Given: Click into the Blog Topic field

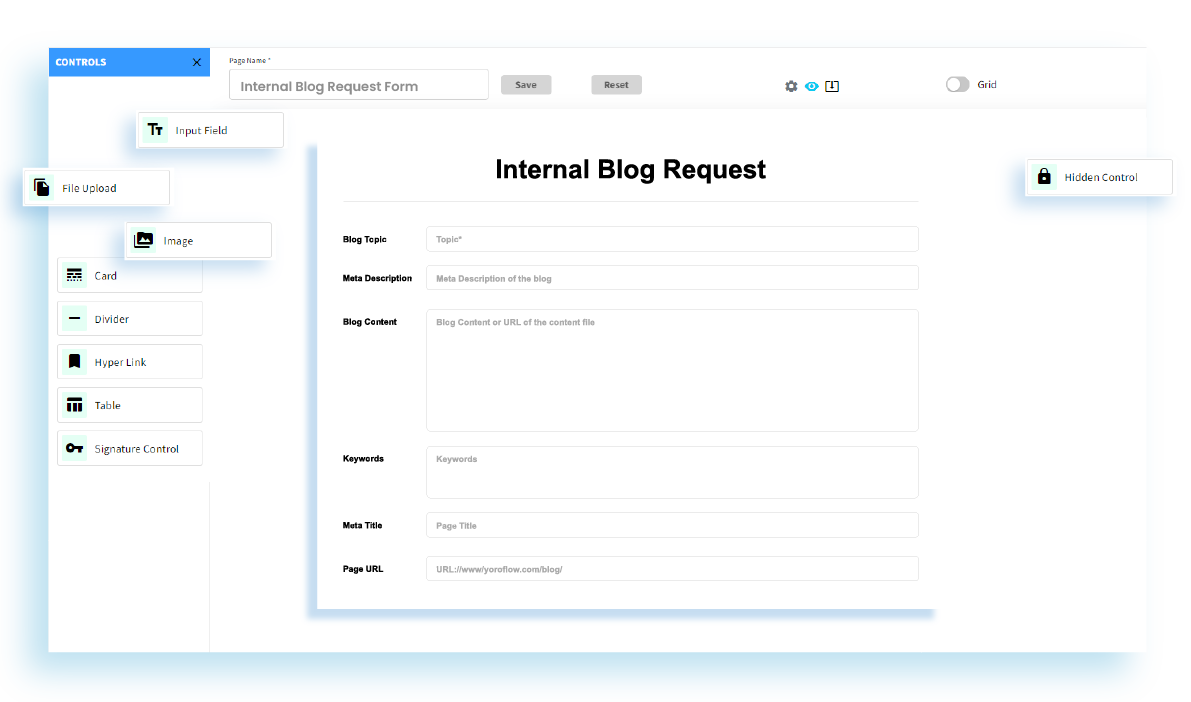Looking at the screenshot, I should click(x=672, y=239).
